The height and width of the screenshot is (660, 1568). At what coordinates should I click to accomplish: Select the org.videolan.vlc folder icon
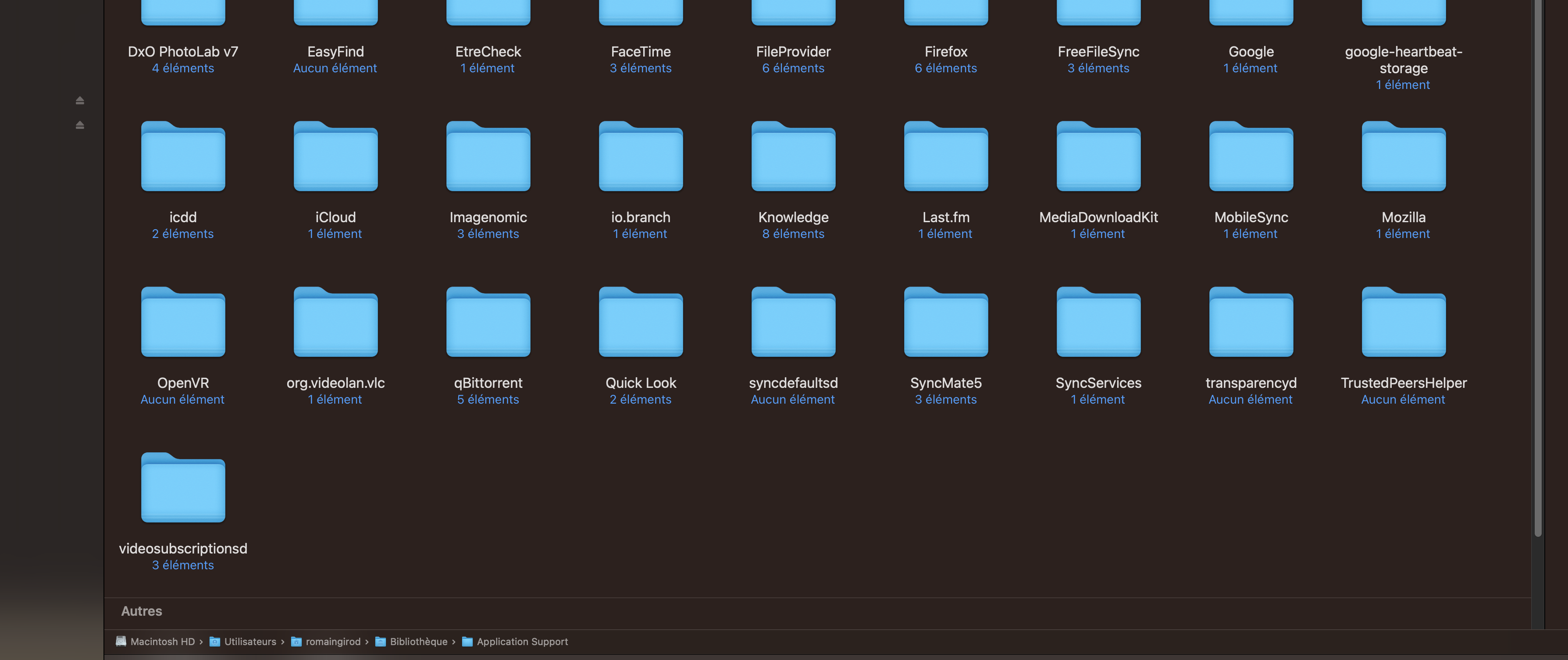[x=335, y=323]
